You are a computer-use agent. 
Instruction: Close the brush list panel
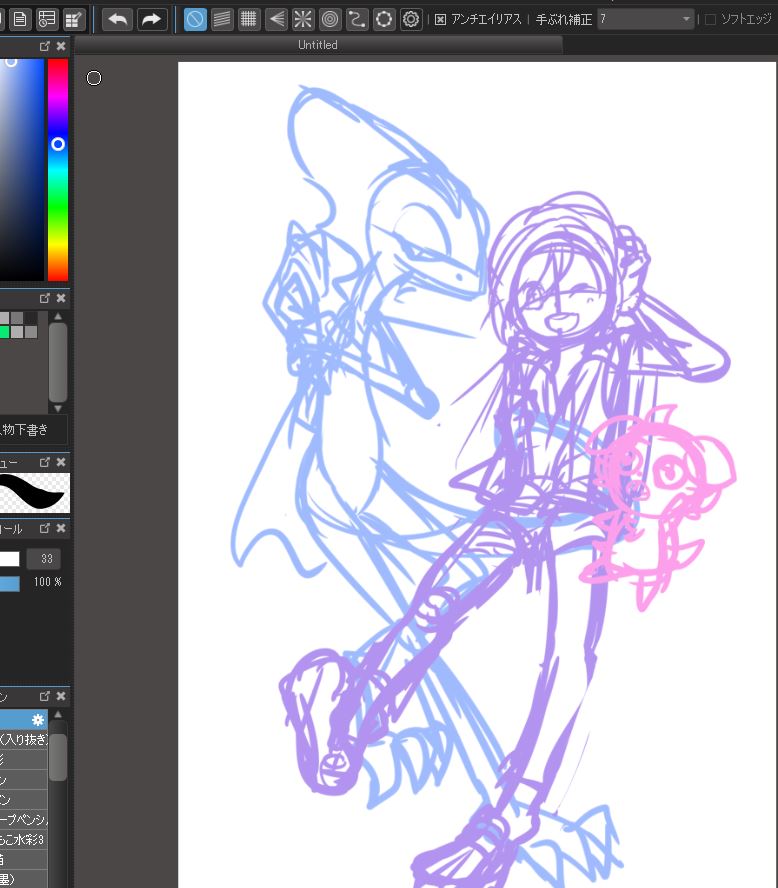tap(61, 696)
